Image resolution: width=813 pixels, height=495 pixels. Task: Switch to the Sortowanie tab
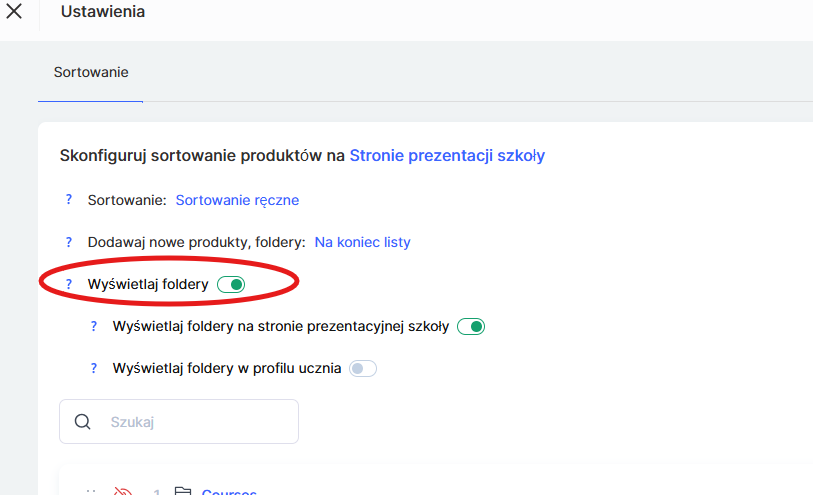pos(91,73)
